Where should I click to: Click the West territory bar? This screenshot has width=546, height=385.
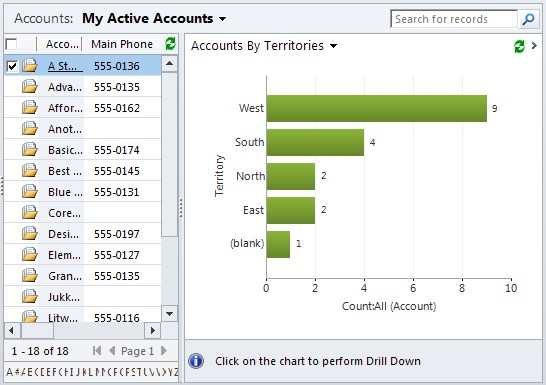point(377,109)
